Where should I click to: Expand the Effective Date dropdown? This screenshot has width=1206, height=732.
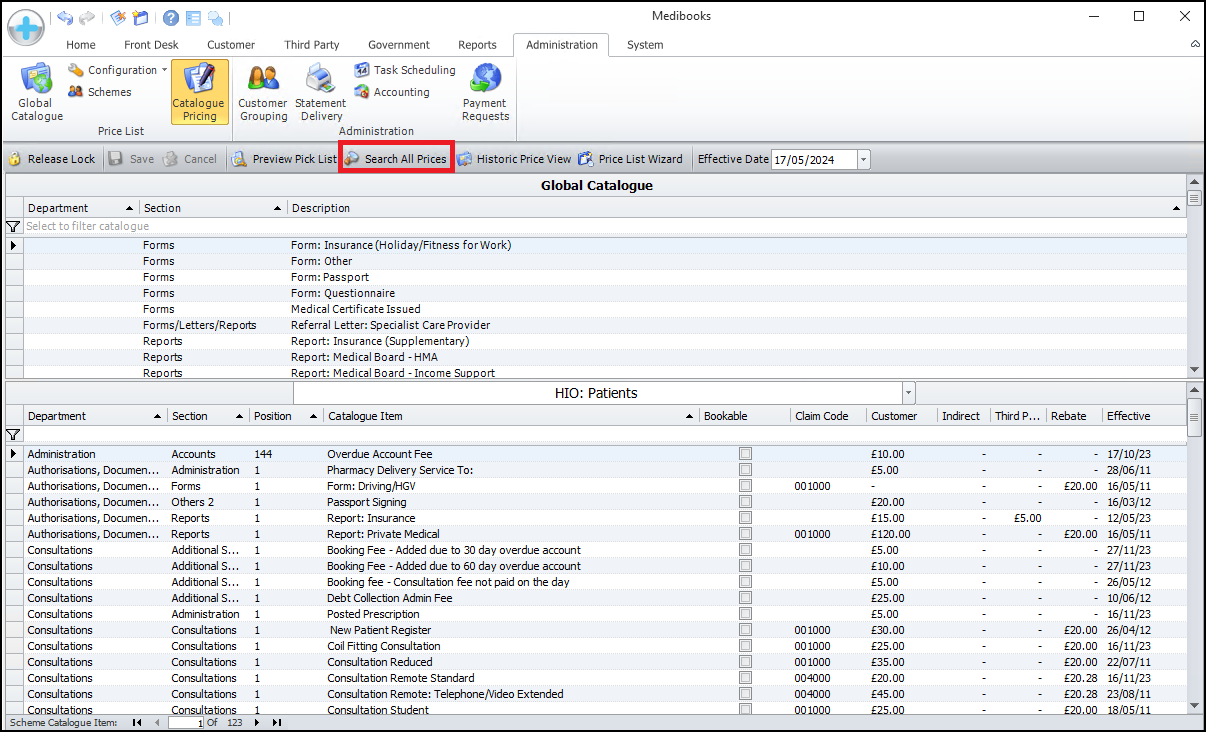pyautogui.click(x=864, y=159)
